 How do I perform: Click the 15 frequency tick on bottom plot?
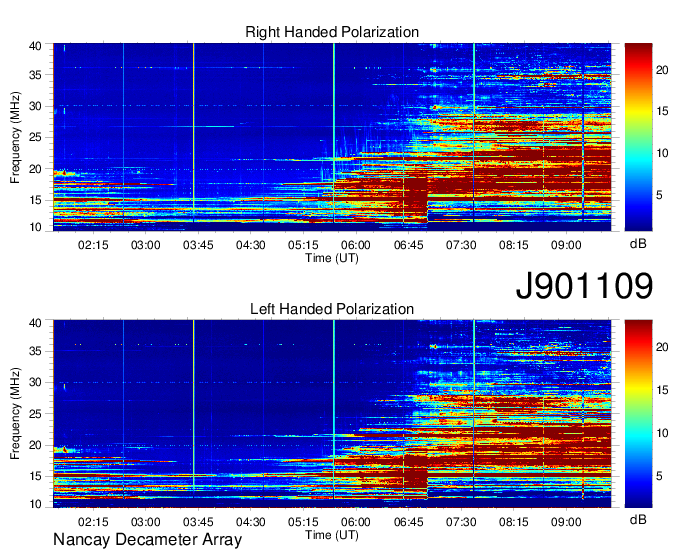click(35, 477)
